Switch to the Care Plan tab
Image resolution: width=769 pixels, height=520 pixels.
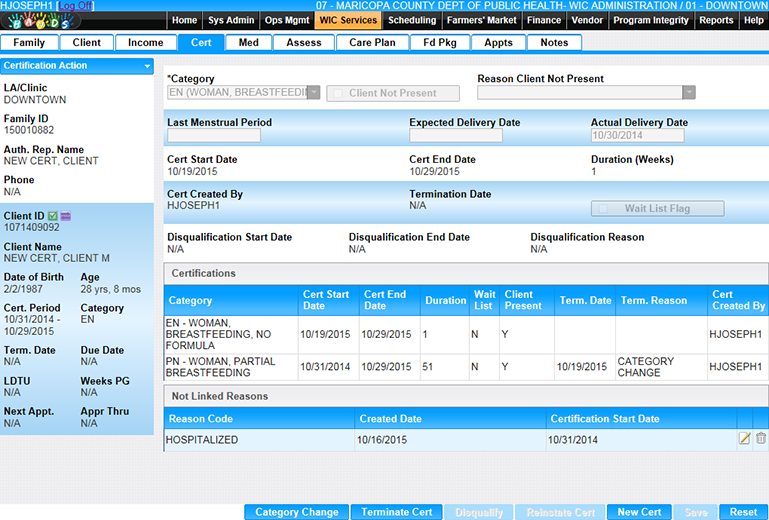pyautogui.click(x=372, y=43)
